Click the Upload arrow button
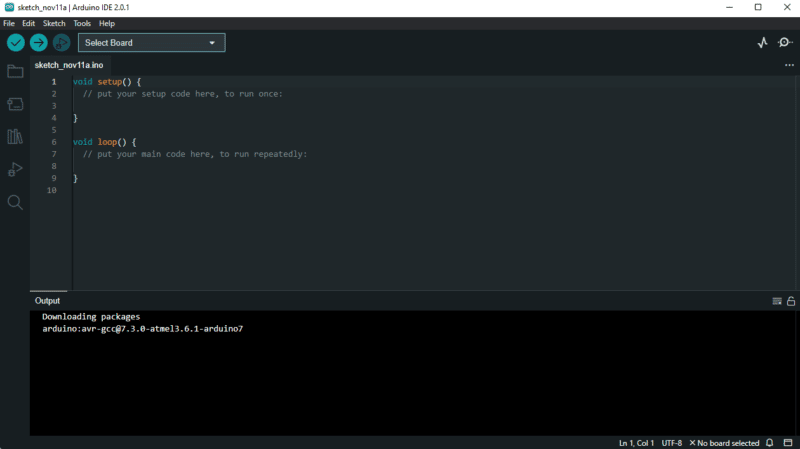This screenshot has height=449, width=800. 38,42
